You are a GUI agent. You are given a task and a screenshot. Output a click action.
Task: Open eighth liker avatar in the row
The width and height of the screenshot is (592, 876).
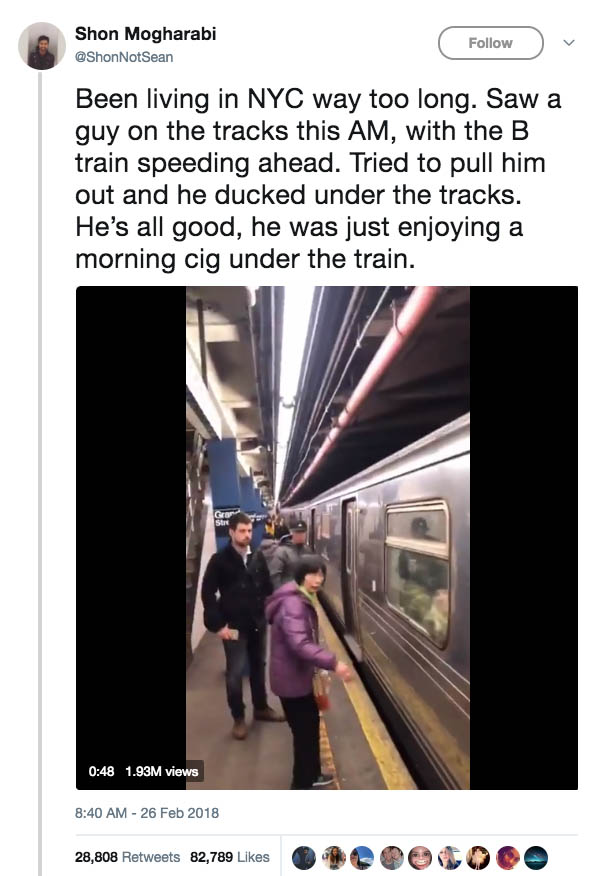point(507,858)
